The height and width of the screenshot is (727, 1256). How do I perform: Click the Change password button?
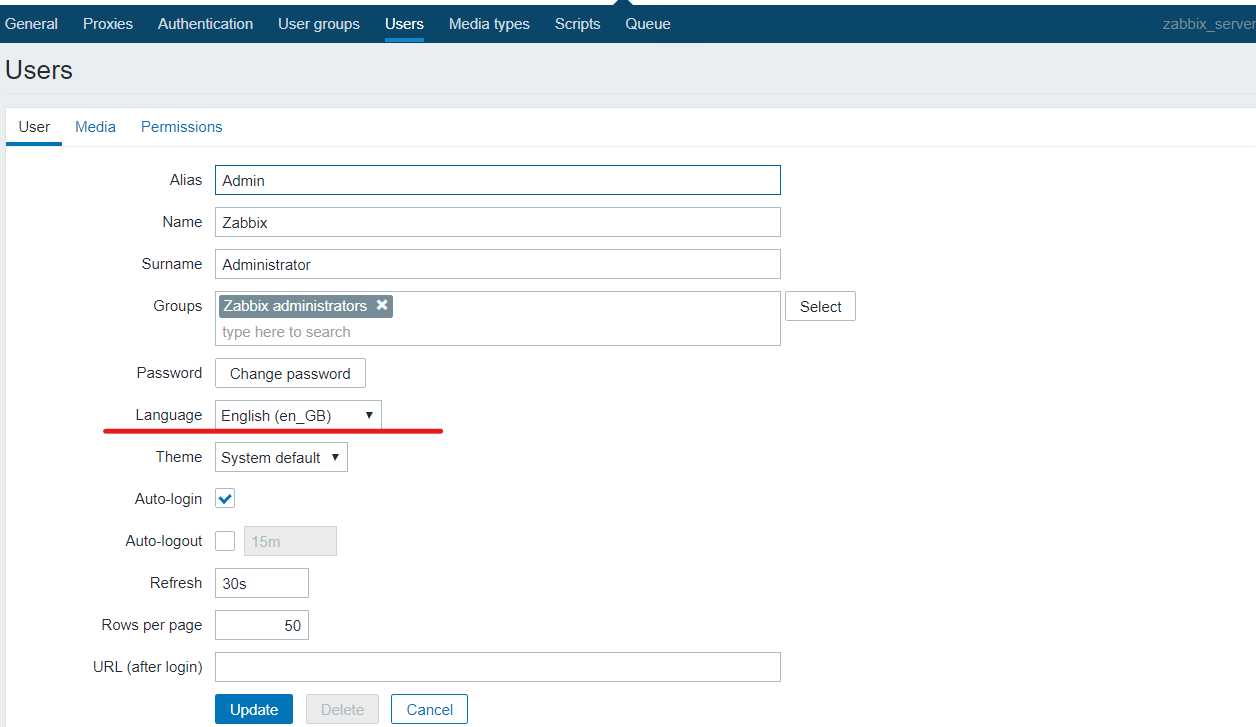290,373
